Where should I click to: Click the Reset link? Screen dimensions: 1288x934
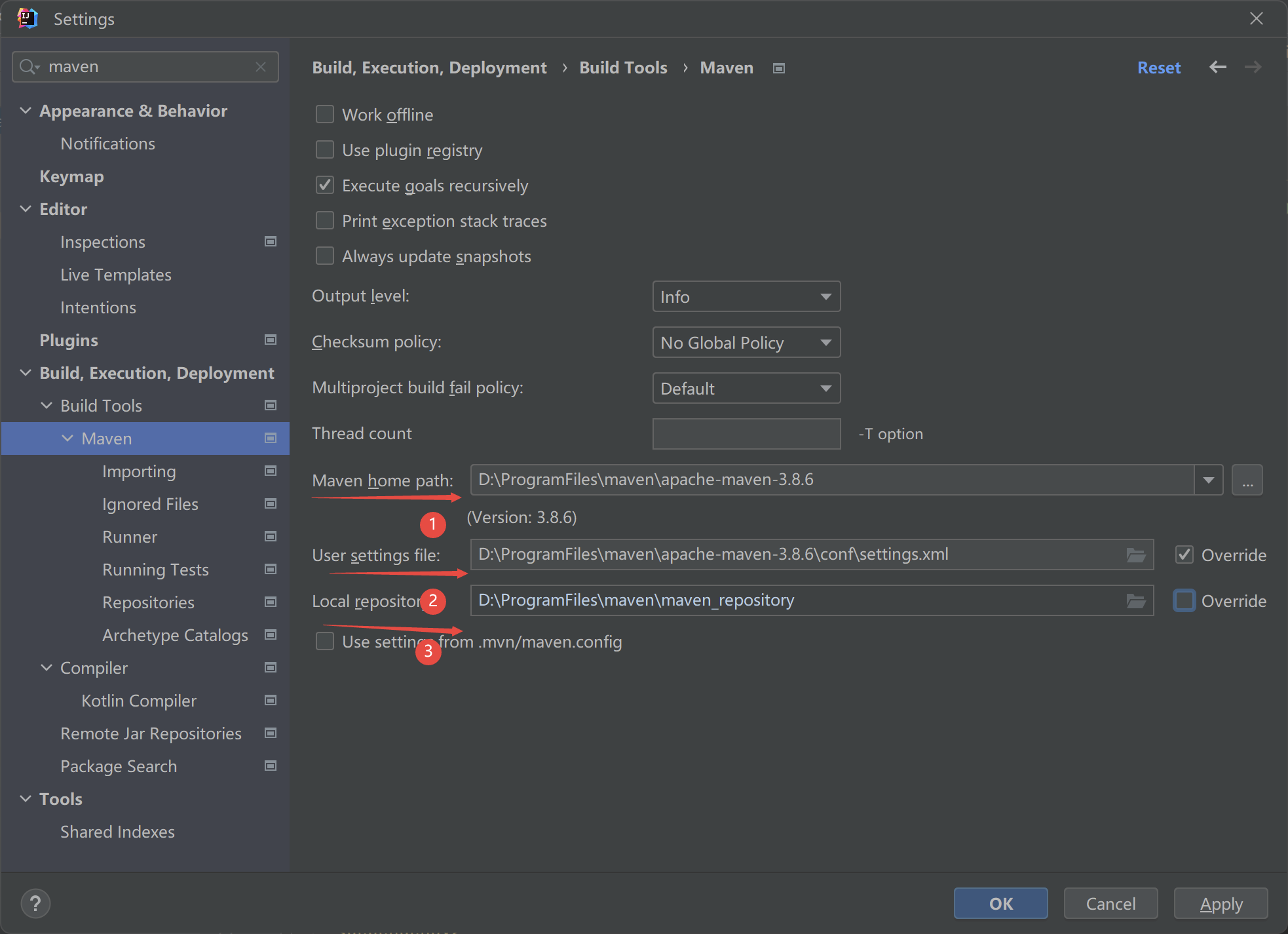point(1158,68)
